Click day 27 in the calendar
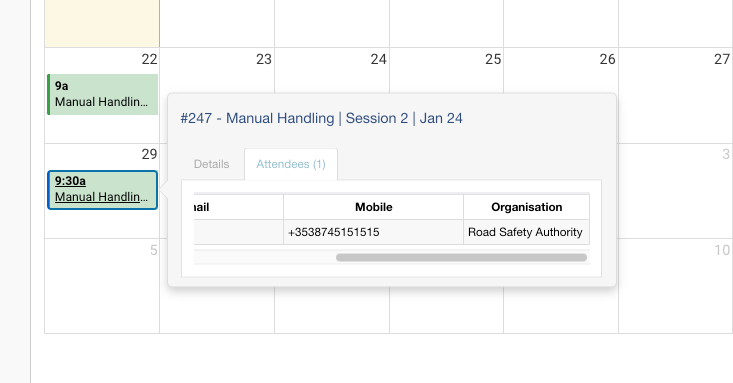Viewport: 733px width, 383px height. click(722, 59)
